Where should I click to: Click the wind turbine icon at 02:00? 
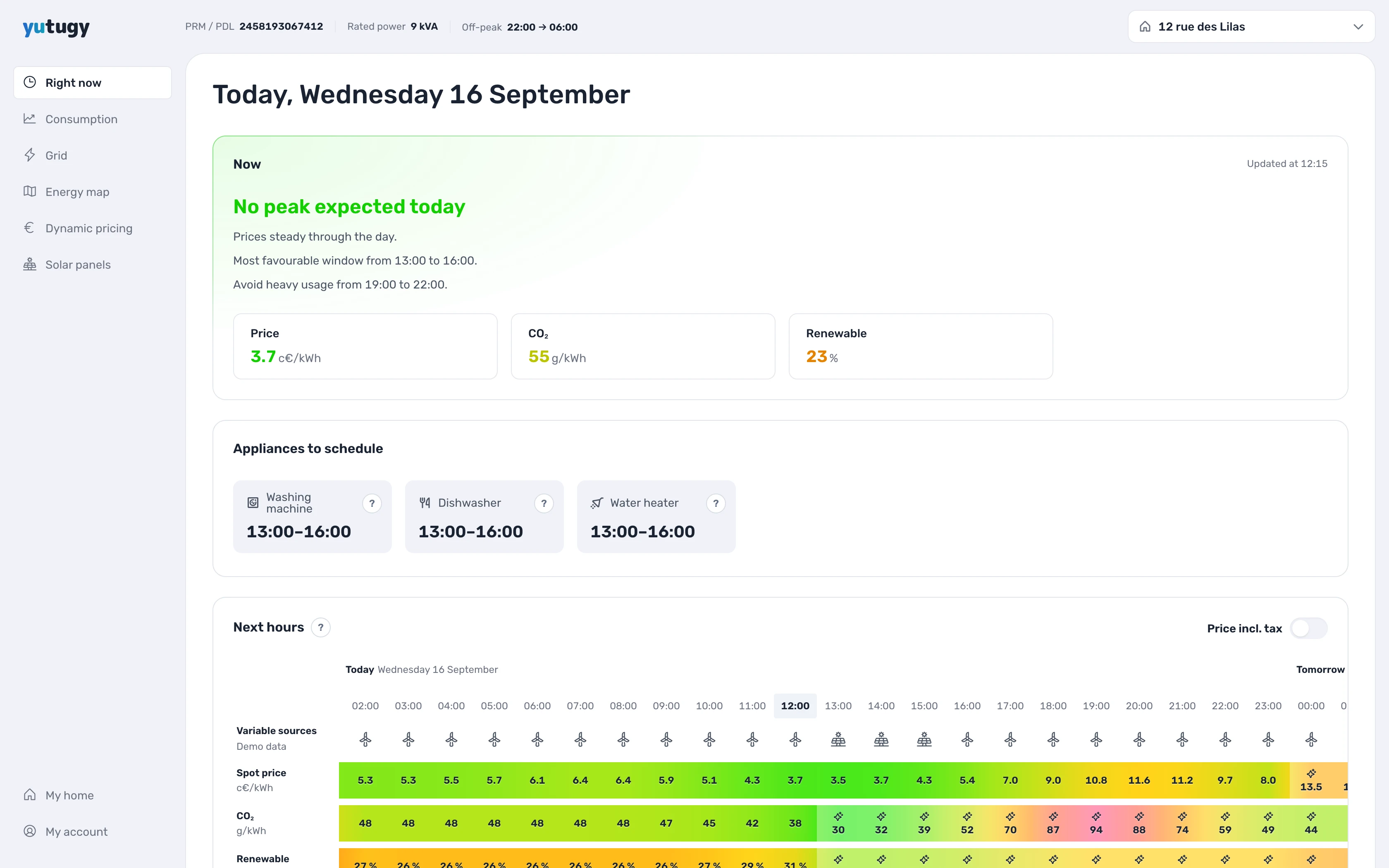(365, 739)
